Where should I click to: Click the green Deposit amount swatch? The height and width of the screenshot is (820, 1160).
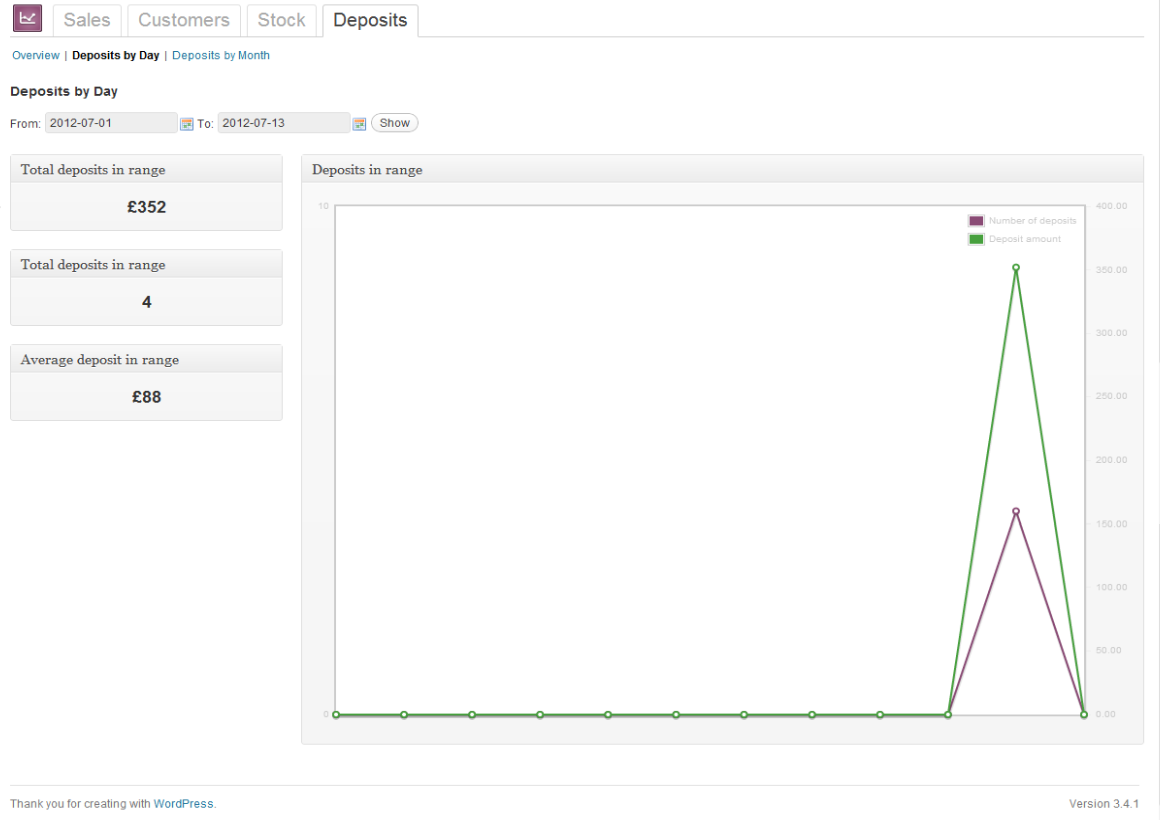click(976, 239)
